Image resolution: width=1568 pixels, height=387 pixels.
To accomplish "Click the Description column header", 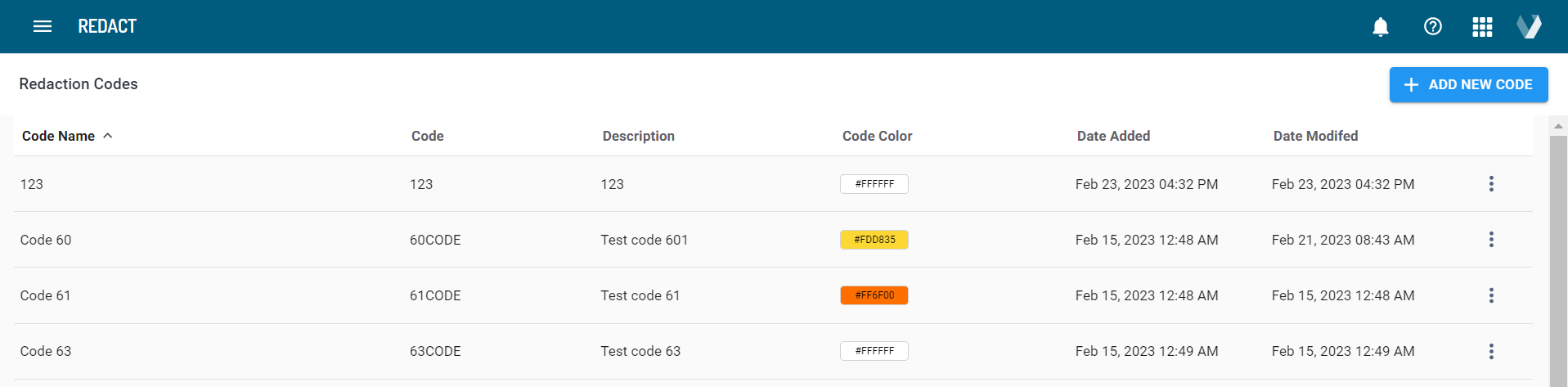I will (638, 136).
